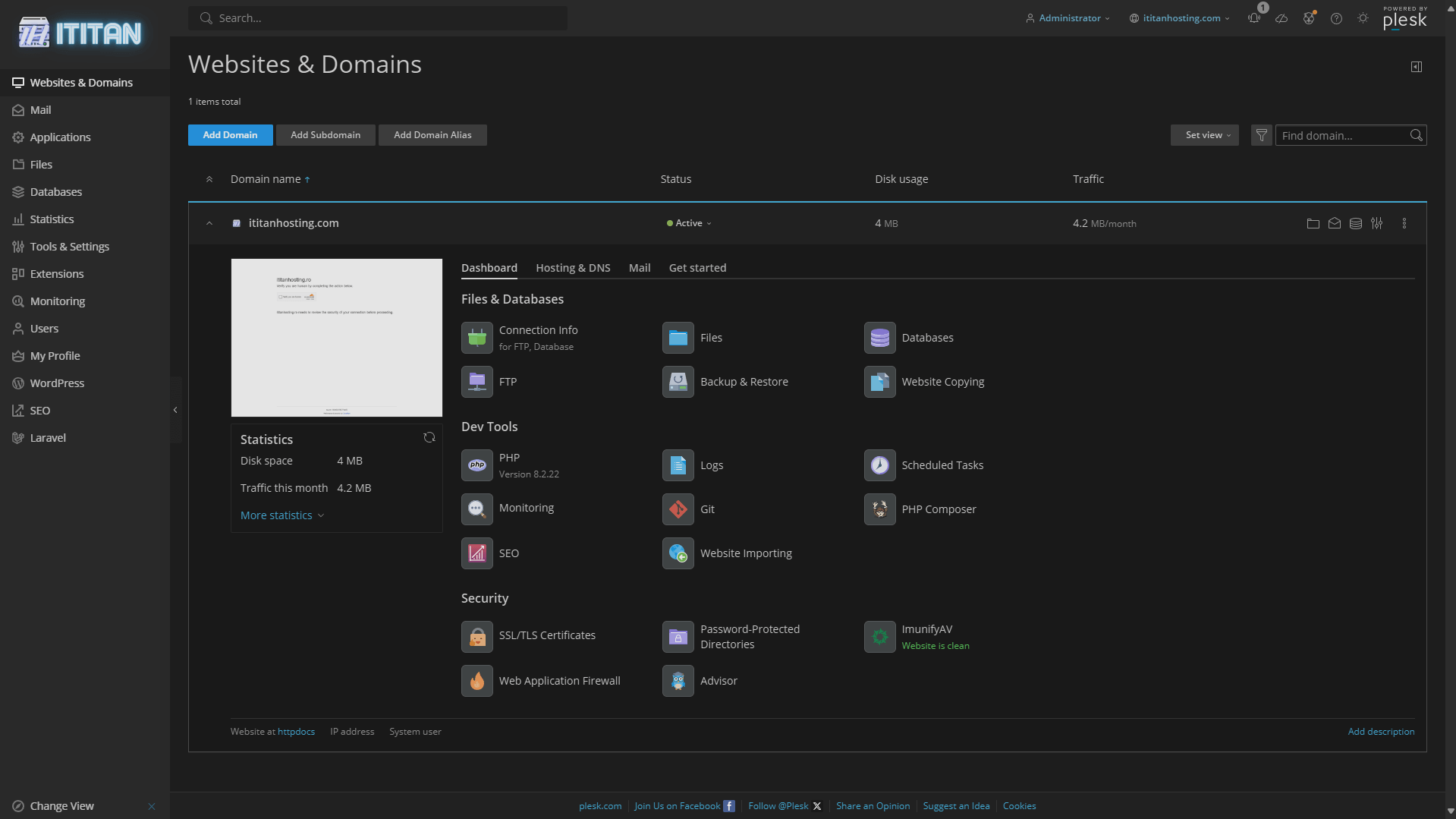
Task: Focus the top Search field
Action: [378, 18]
